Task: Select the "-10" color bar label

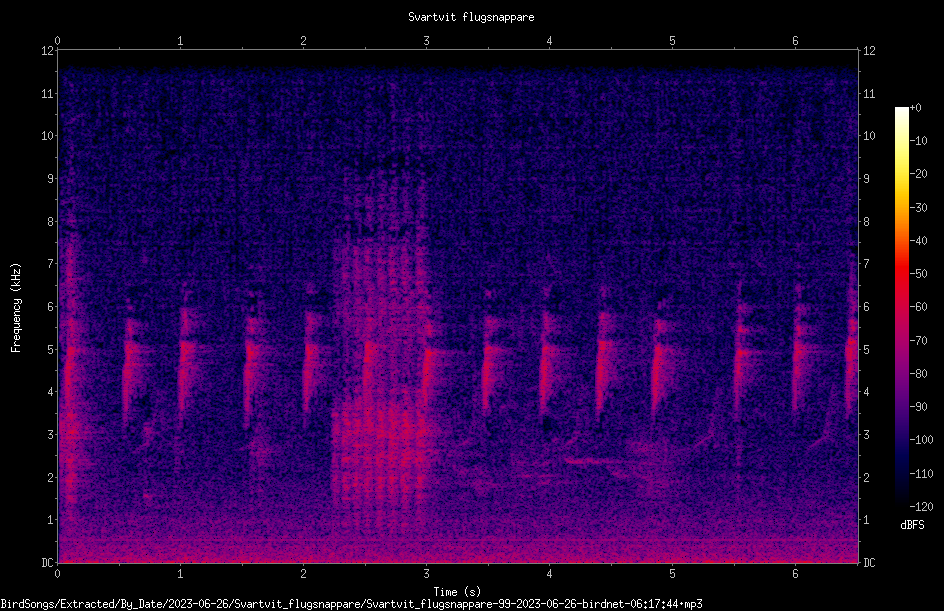Action: [919, 141]
